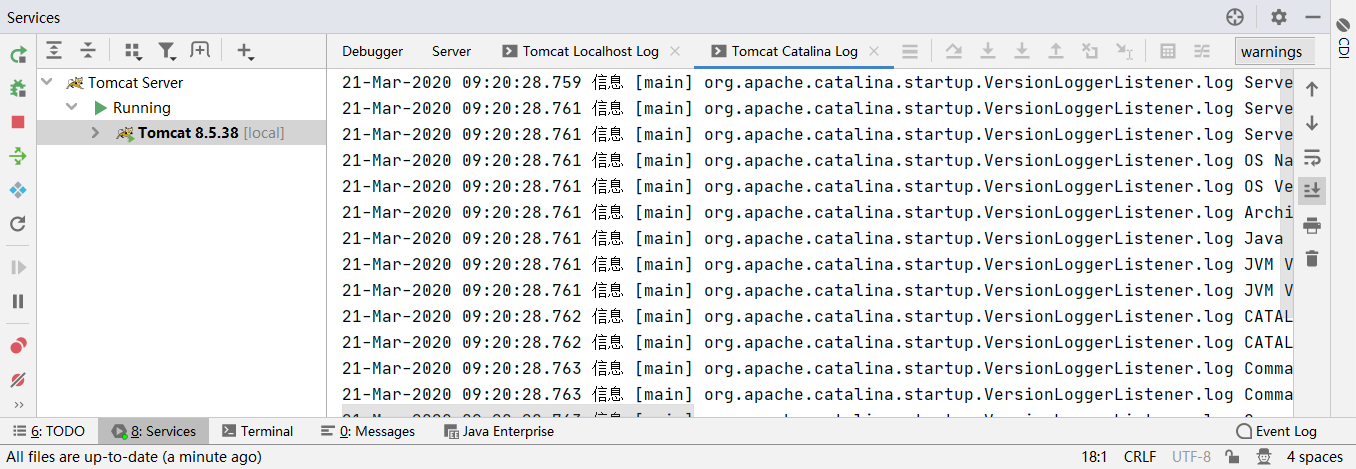This screenshot has width=1356, height=469.
Task: Print the Catalina log output
Action: click(1312, 225)
